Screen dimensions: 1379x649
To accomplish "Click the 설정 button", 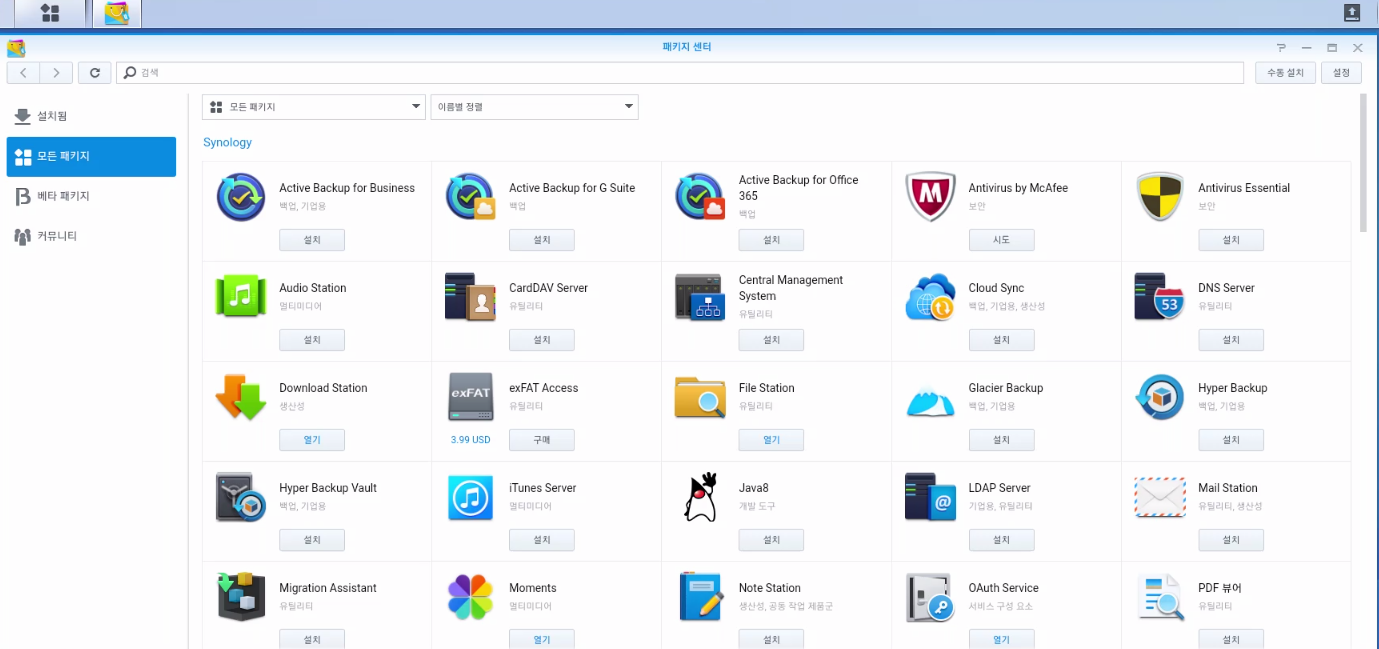I will (x=1341, y=73).
